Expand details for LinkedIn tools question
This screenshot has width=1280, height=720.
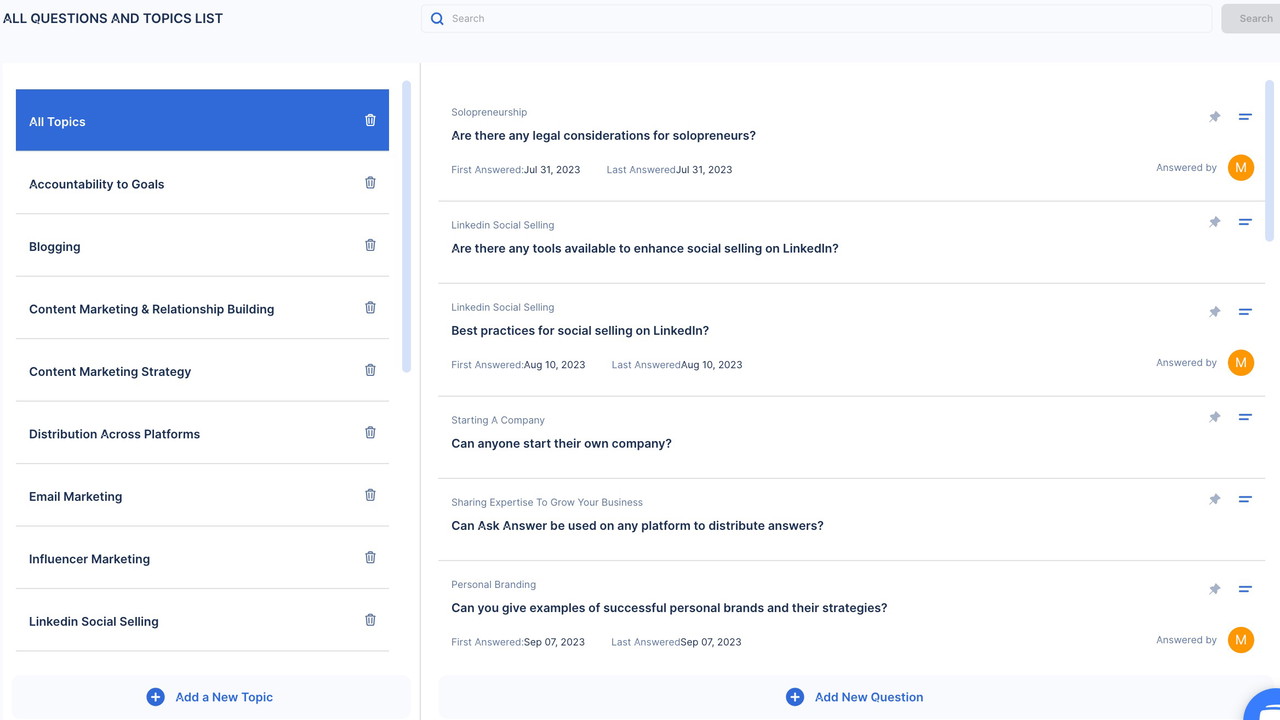pyautogui.click(x=1245, y=222)
